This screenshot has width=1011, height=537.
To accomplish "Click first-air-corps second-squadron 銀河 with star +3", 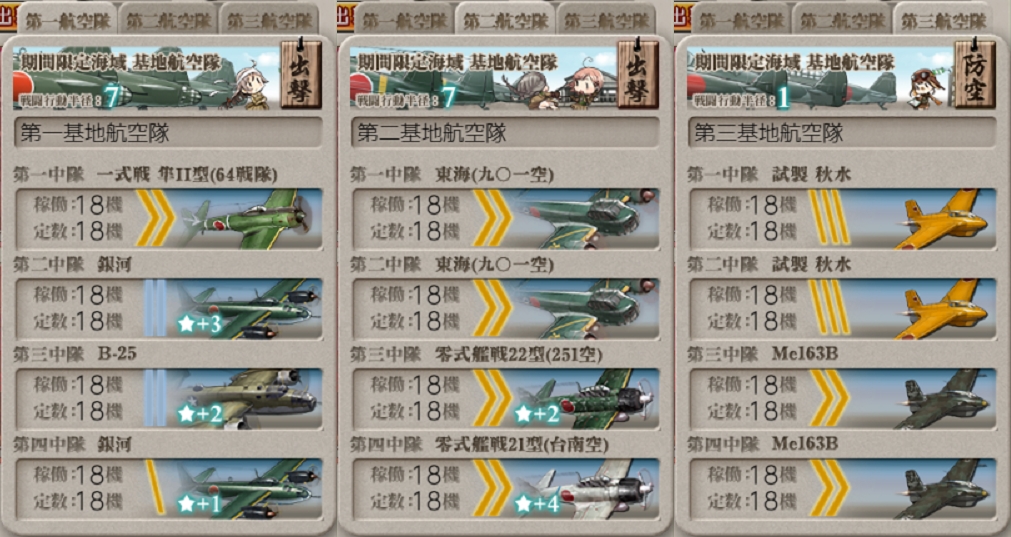I will coord(168,308).
